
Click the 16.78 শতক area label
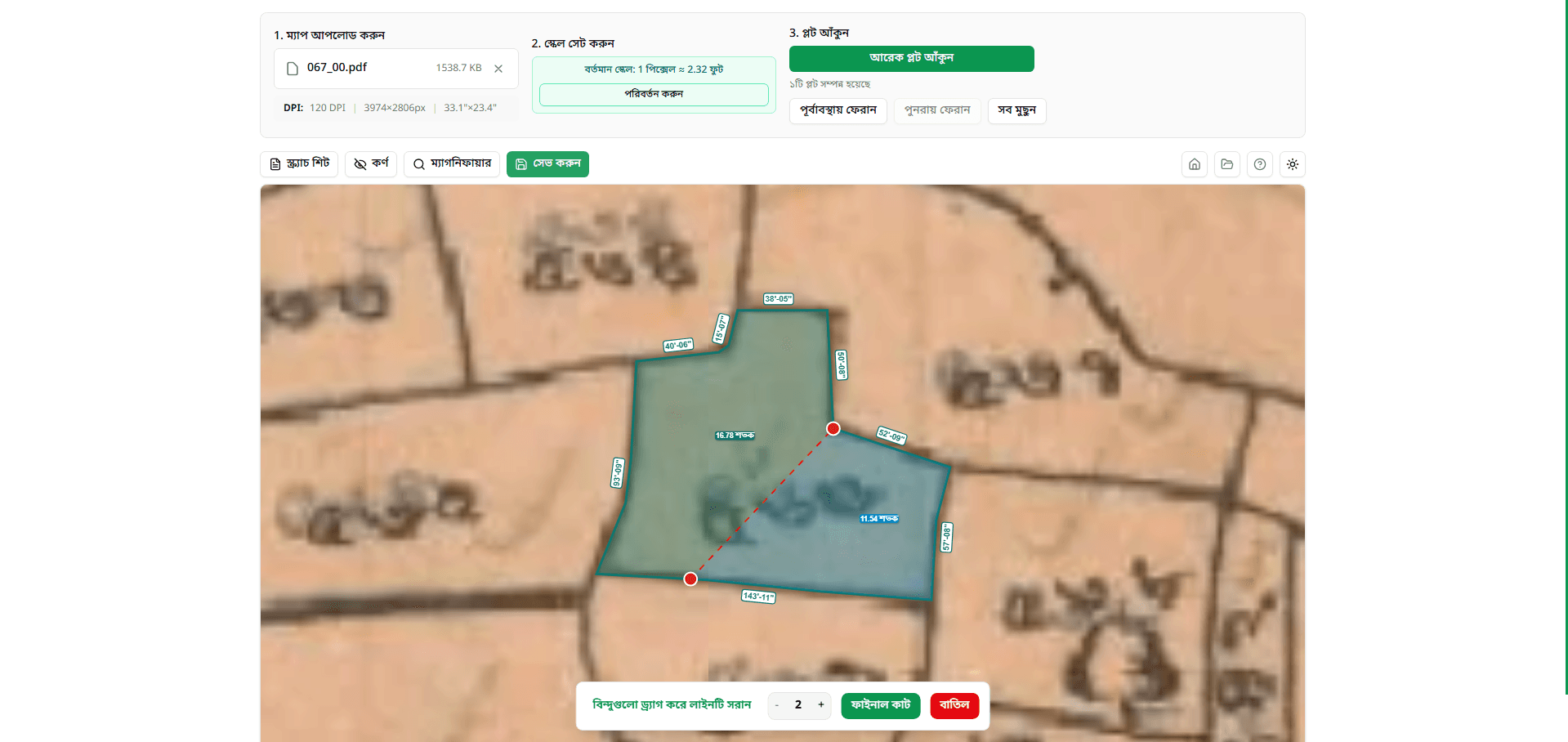pyautogui.click(x=735, y=436)
